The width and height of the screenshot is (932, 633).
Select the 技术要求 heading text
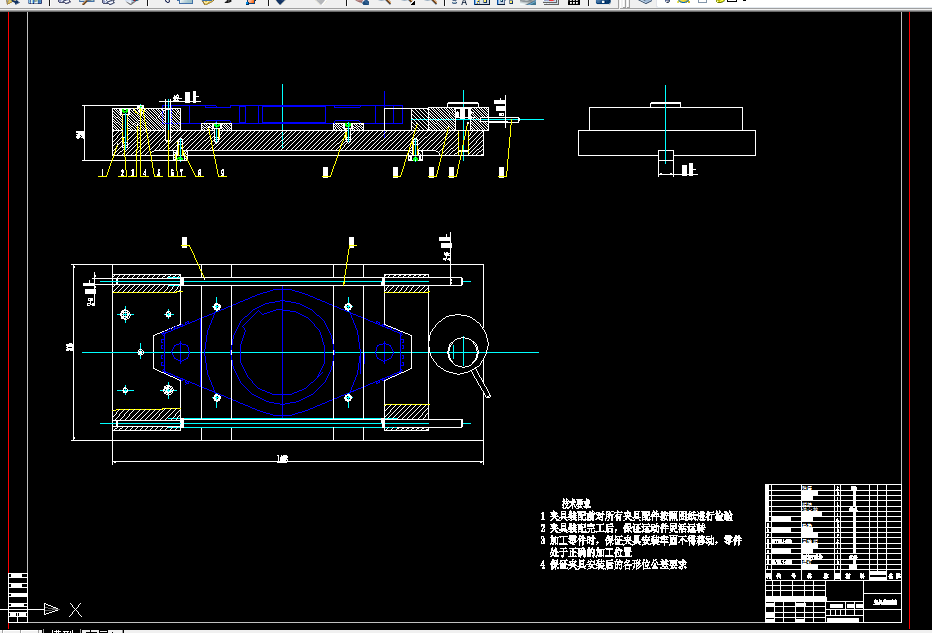pyautogui.click(x=576, y=503)
